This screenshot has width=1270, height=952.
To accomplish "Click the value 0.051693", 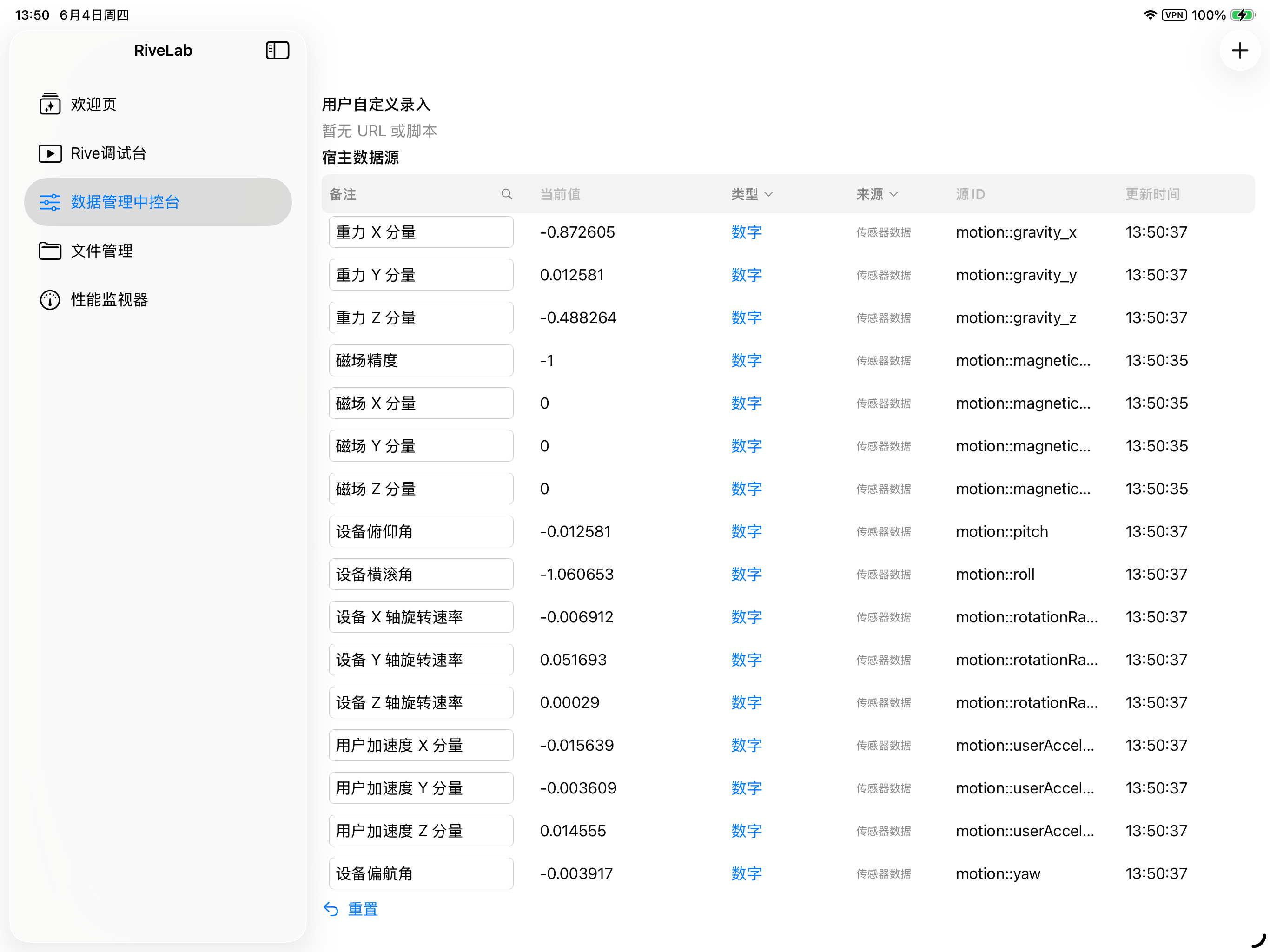I will pos(573,660).
